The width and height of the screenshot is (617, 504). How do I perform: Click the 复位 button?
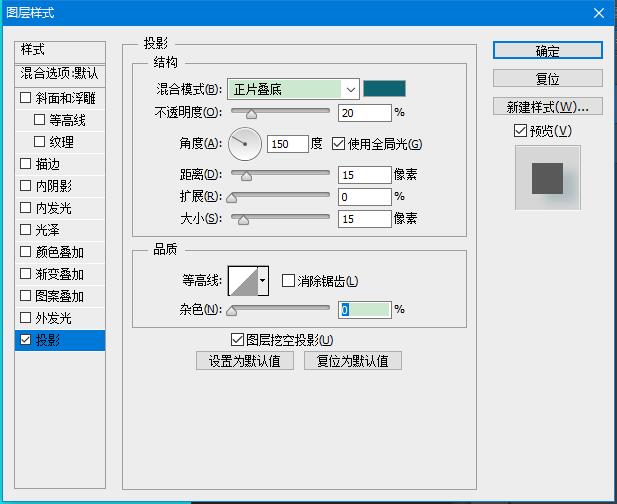pos(548,79)
